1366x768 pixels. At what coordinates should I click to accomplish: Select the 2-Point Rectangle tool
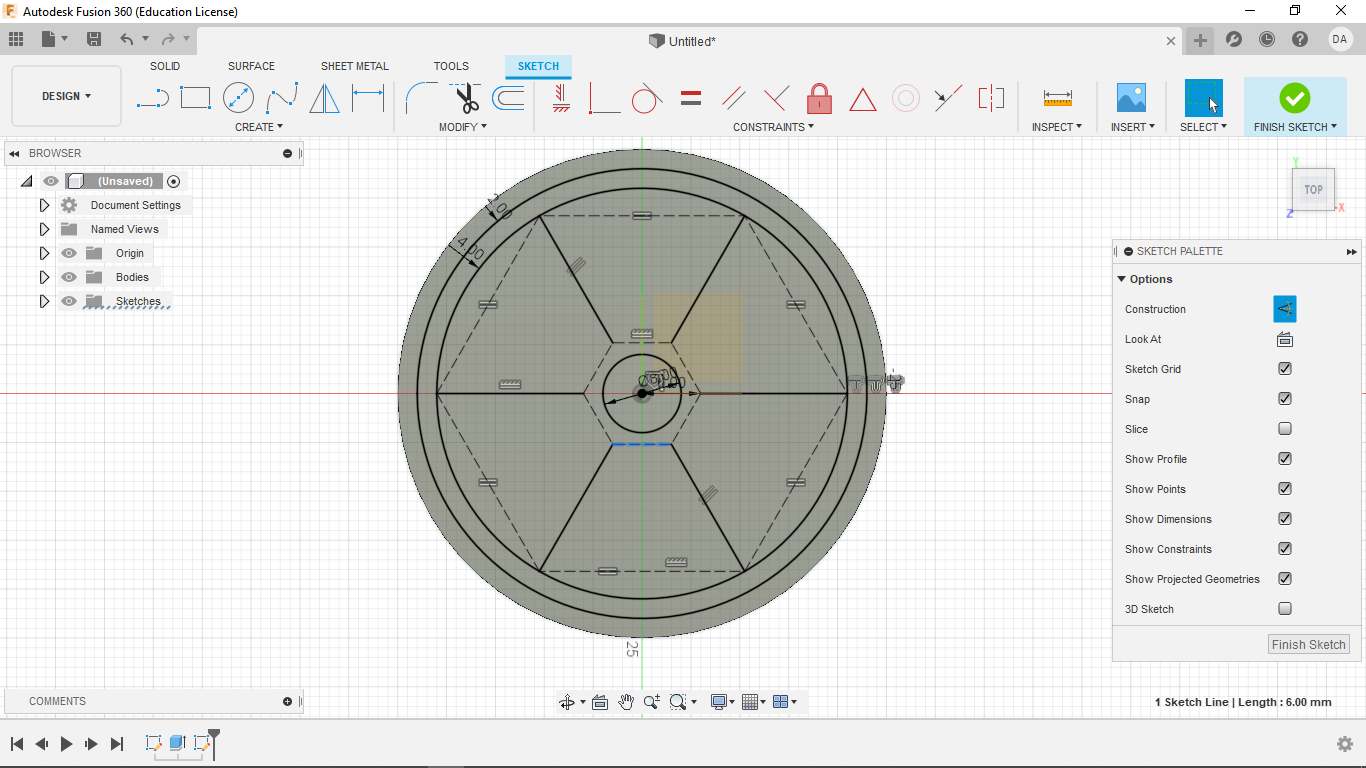[195, 98]
